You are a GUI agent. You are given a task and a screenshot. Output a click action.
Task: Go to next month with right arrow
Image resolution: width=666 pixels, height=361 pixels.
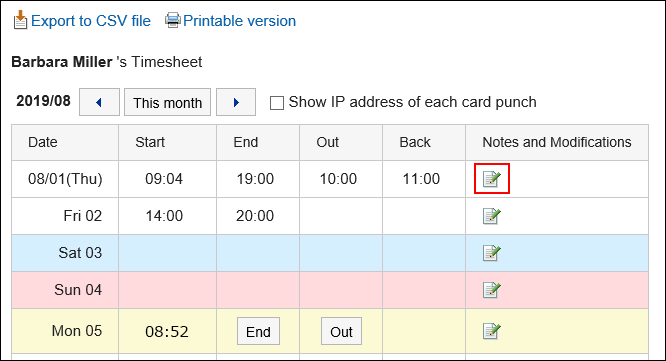coord(236,102)
